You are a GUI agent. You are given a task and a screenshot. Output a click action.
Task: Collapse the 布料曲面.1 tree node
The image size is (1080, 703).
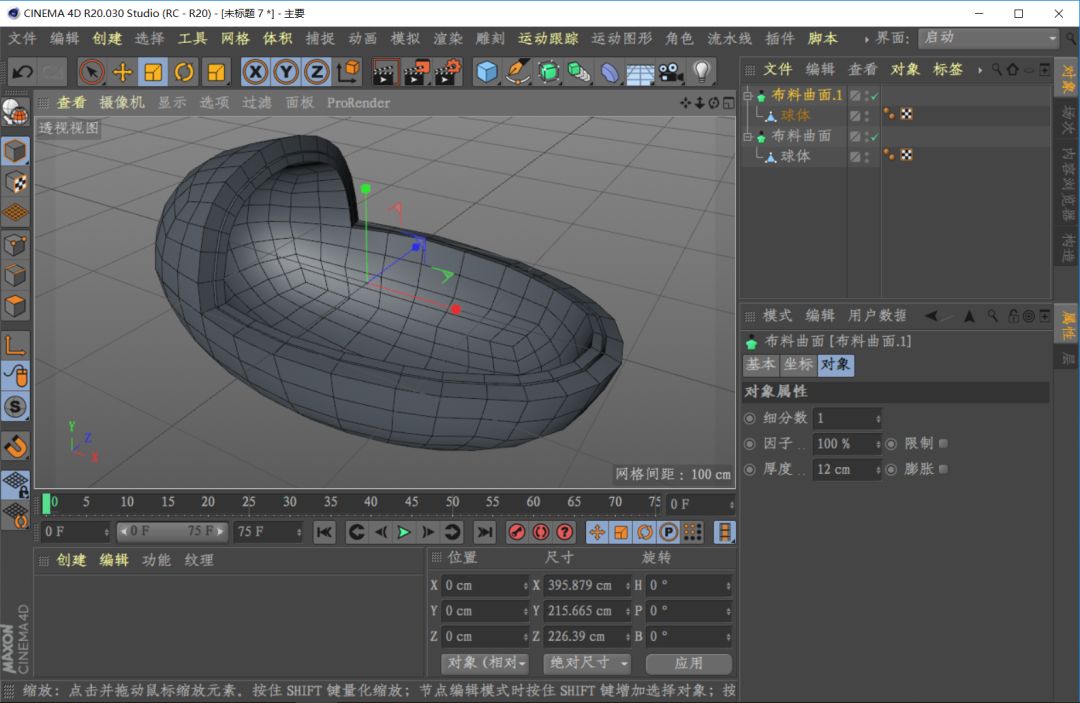click(747, 95)
